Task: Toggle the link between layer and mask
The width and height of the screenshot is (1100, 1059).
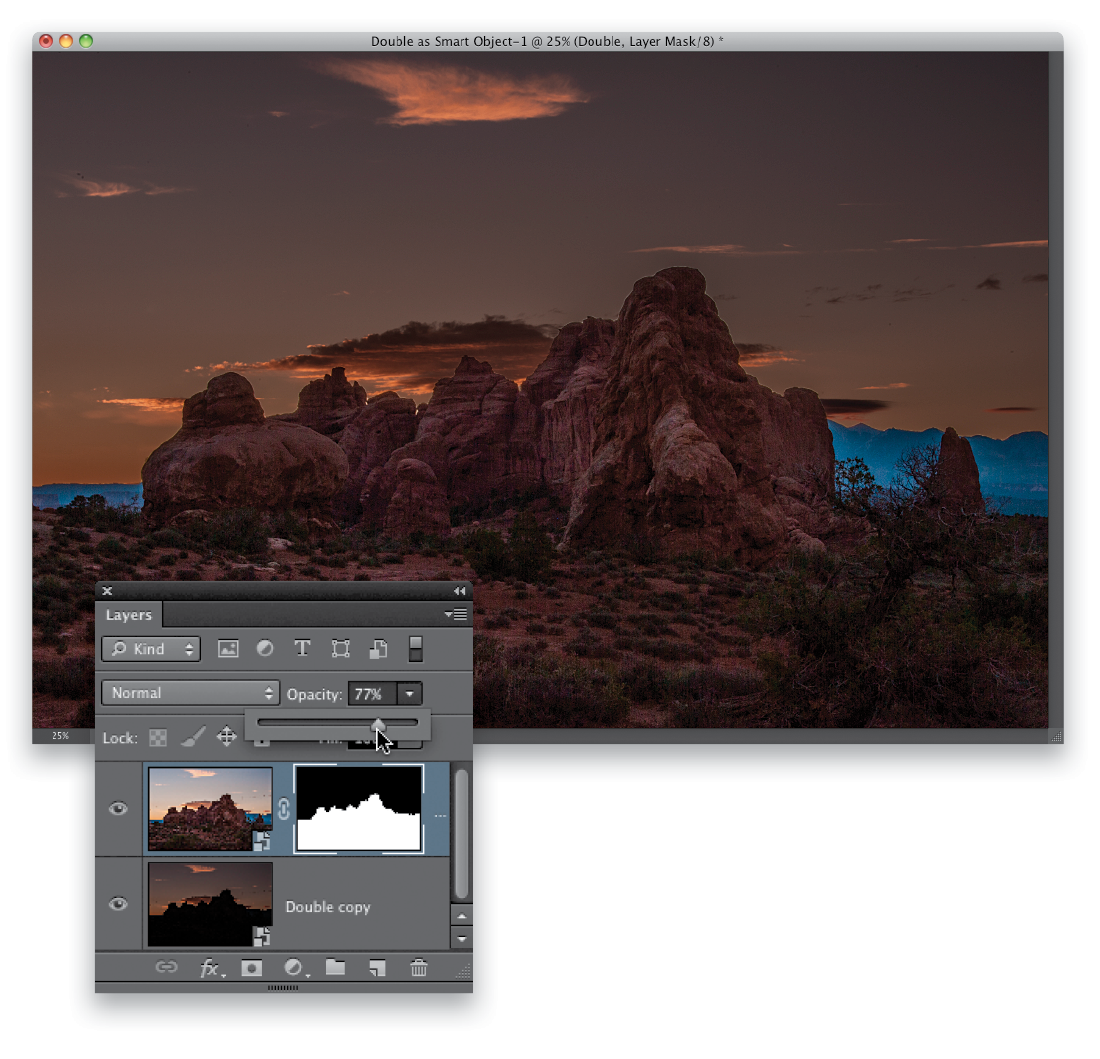Action: [x=283, y=809]
